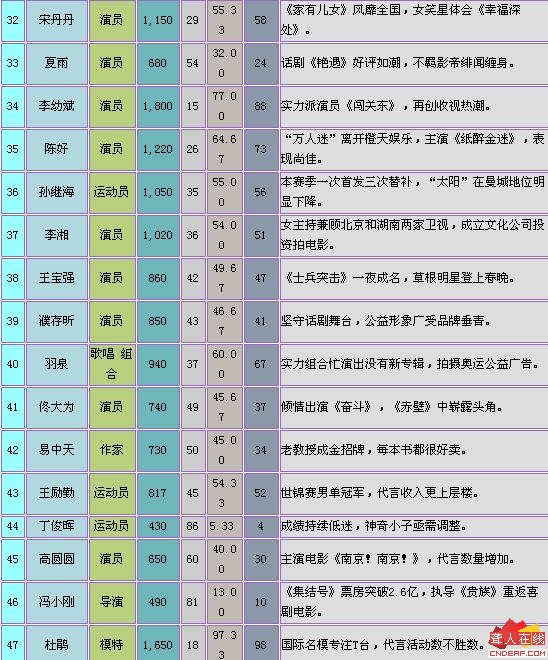Click the name 李幼斌
Screen dimensions: 548x660
(56, 106)
